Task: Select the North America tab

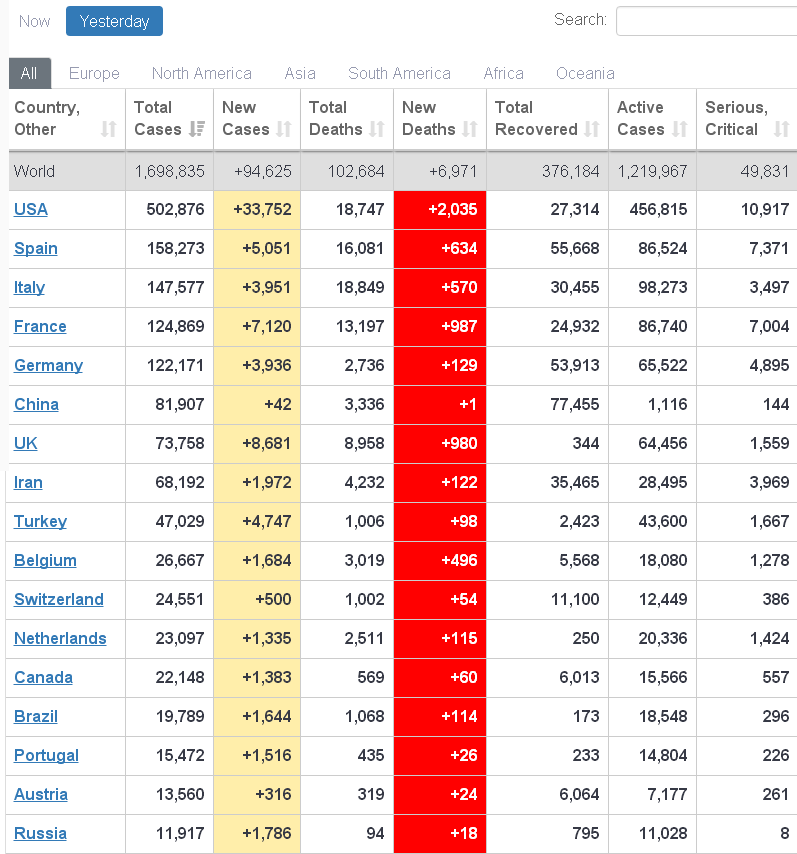Action: pyautogui.click(x=201, y=73)
